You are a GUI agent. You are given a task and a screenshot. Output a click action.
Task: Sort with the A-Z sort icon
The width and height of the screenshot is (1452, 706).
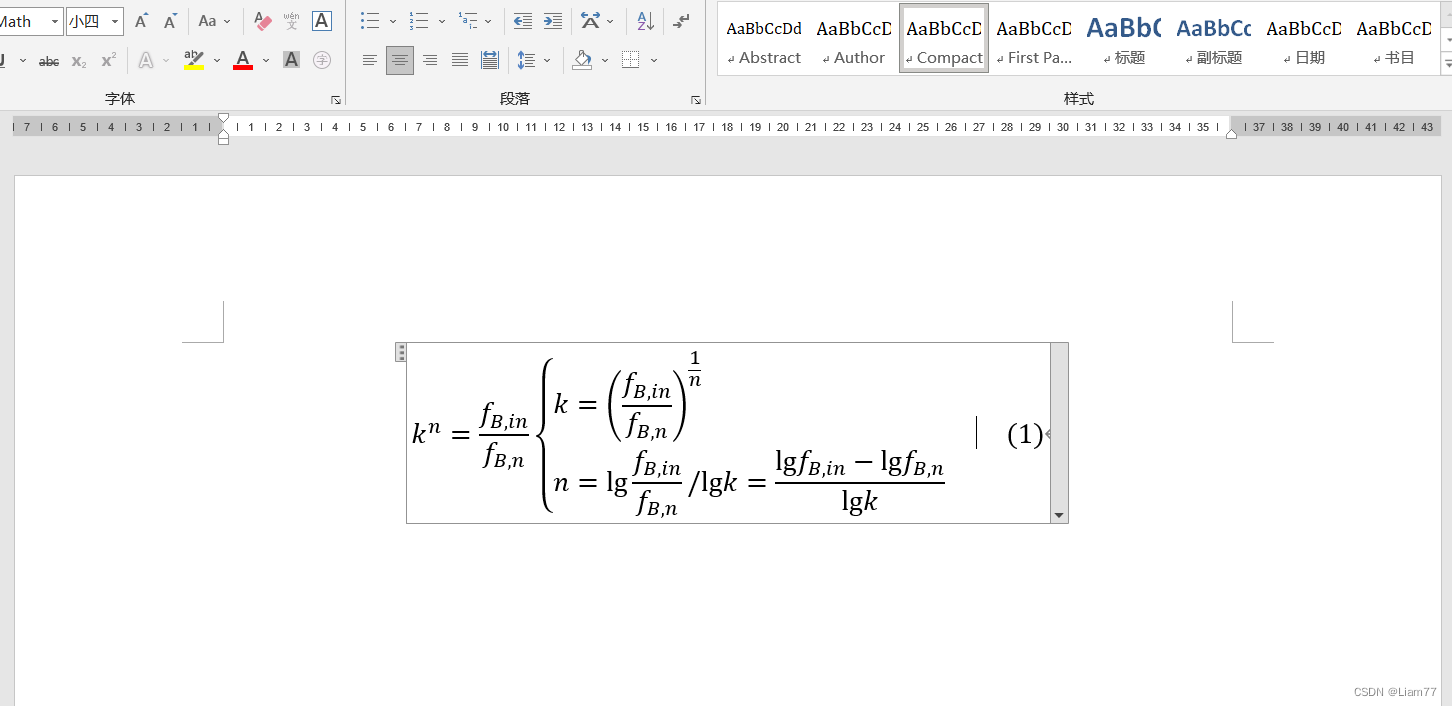point(646,21)
